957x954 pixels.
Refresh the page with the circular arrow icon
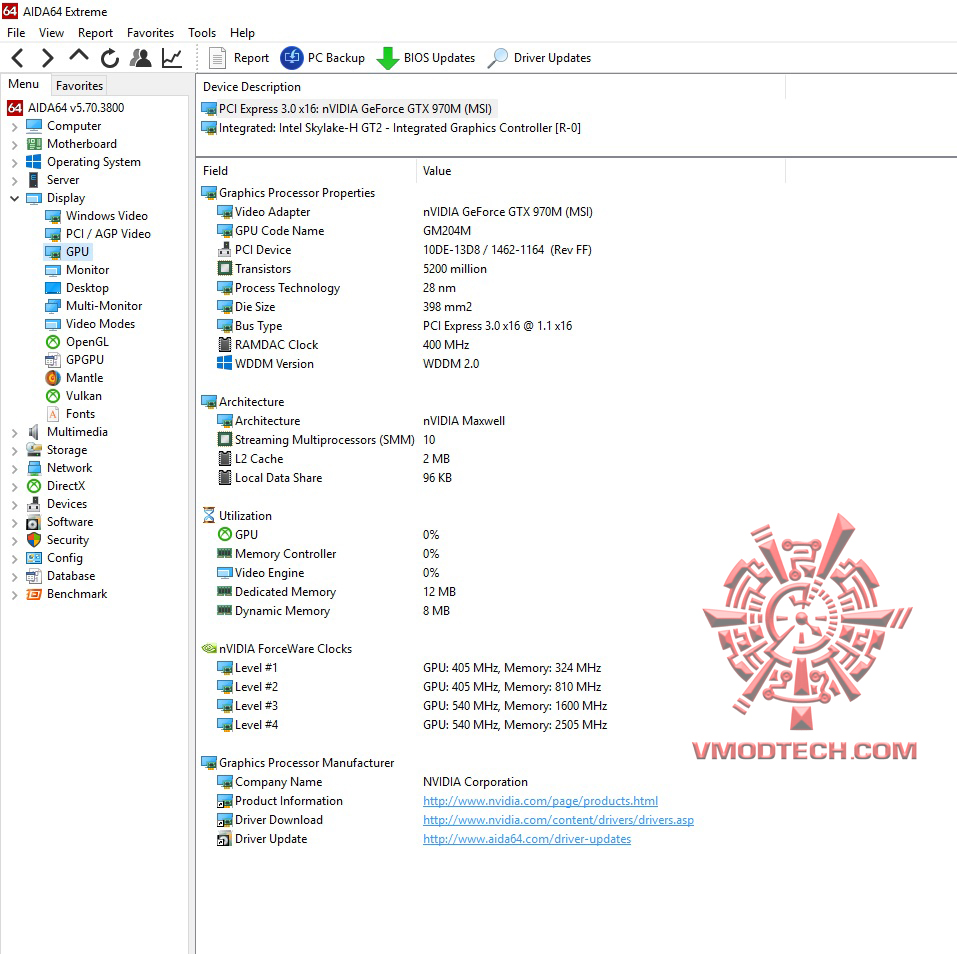pyautogui.click(x=110, y=58)
